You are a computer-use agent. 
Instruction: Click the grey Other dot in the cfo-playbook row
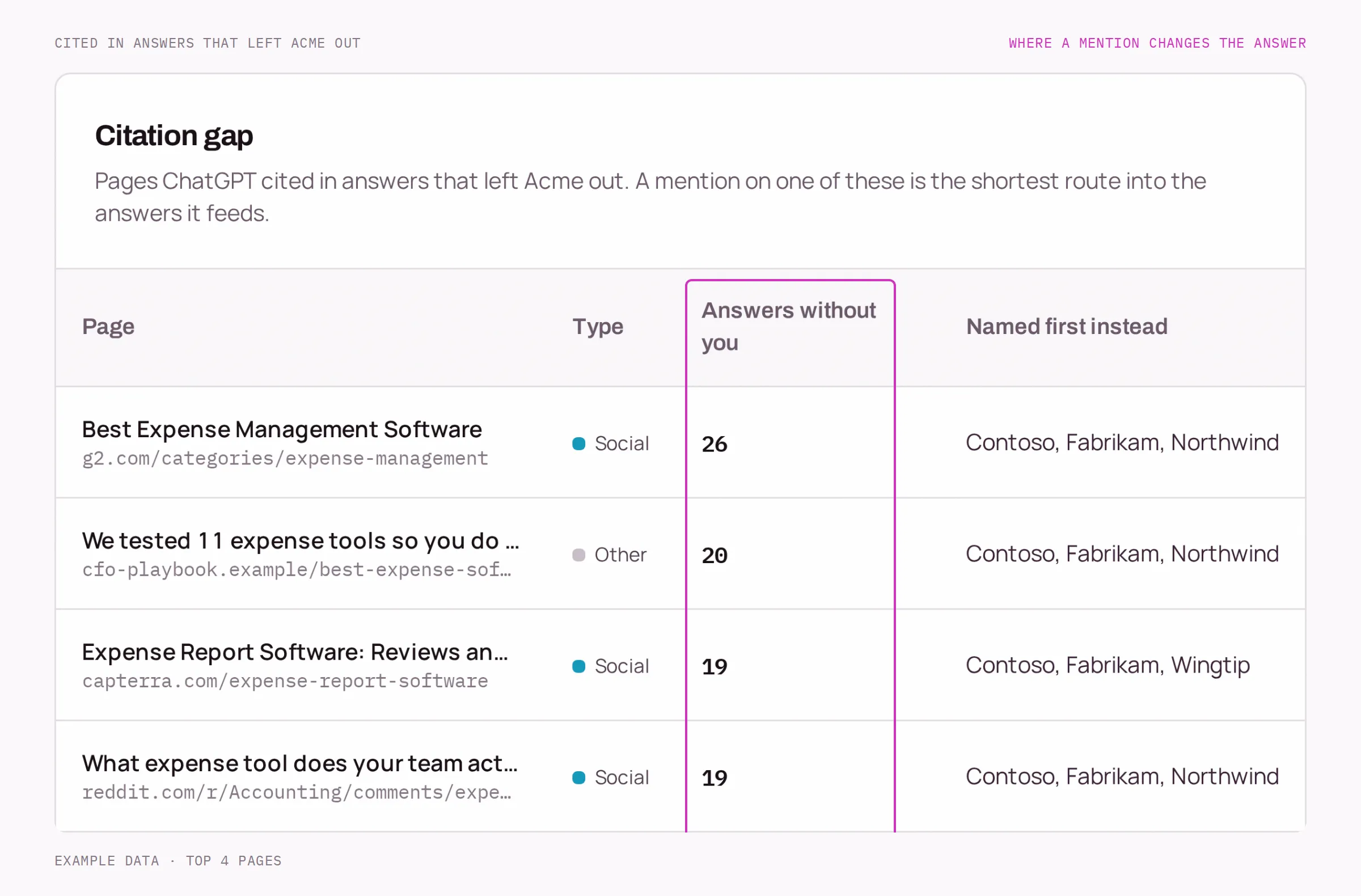click(579, 555)
